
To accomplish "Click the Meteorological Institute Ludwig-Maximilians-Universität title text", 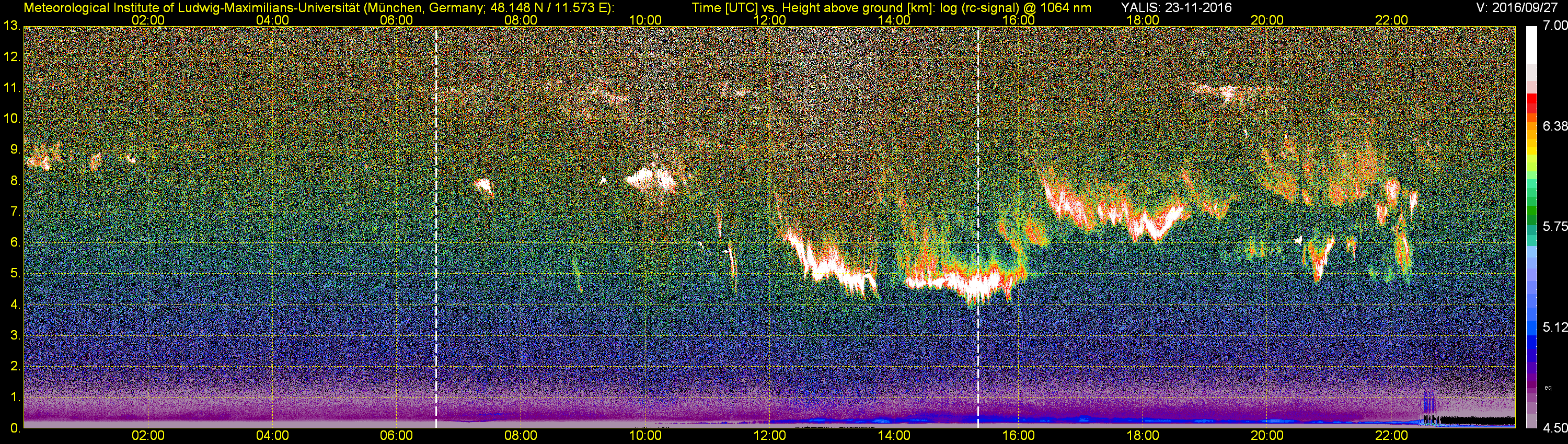I will tap(318, 7).
